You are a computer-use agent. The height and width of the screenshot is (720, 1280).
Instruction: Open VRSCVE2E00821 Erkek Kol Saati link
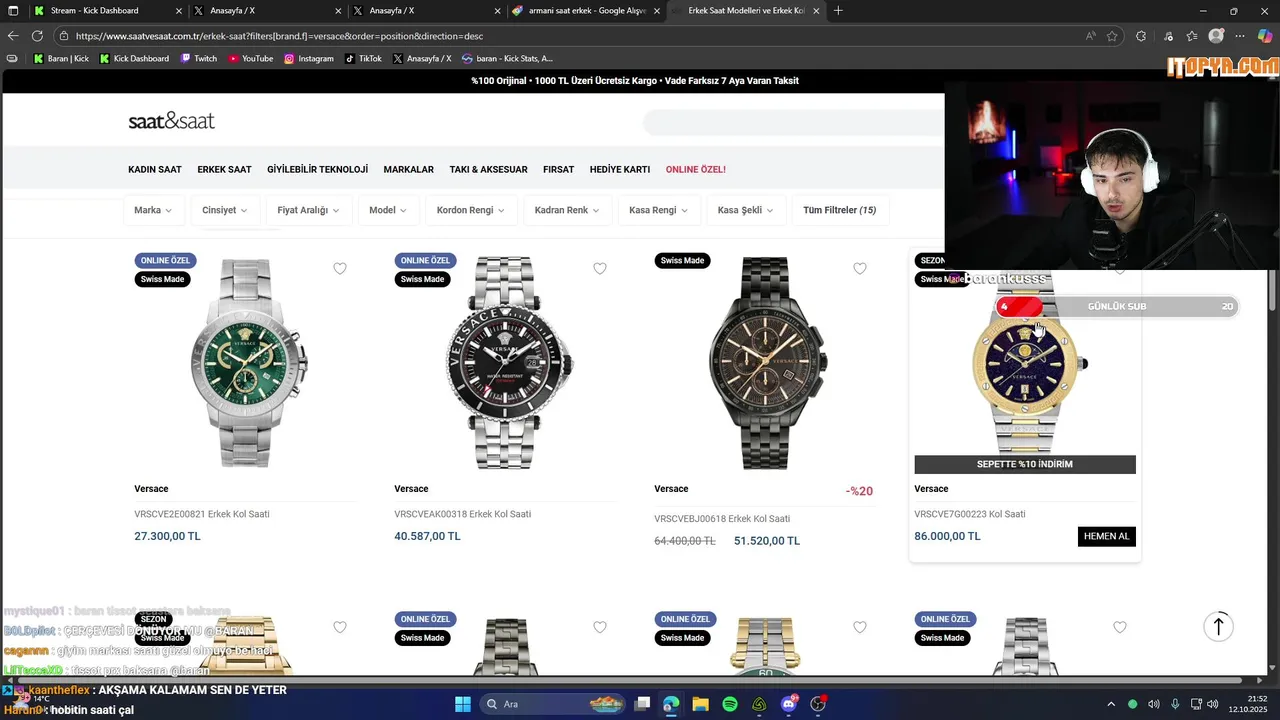click(x=202, y=514)
